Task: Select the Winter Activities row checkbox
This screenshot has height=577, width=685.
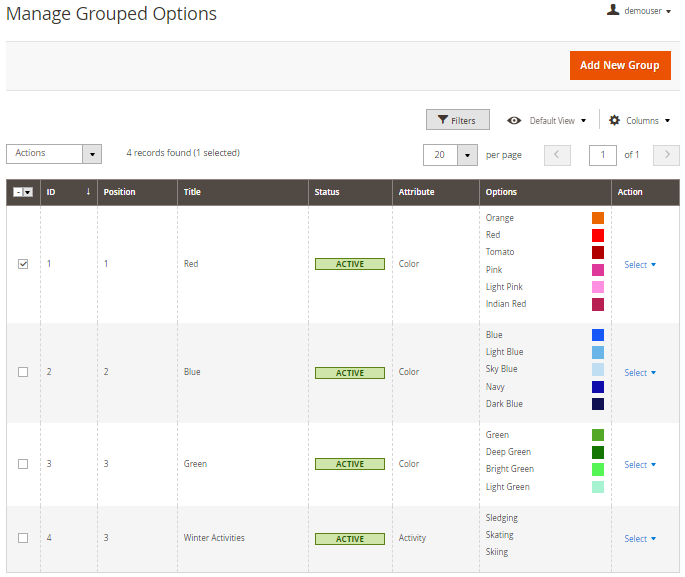Action: click(23, 538)
